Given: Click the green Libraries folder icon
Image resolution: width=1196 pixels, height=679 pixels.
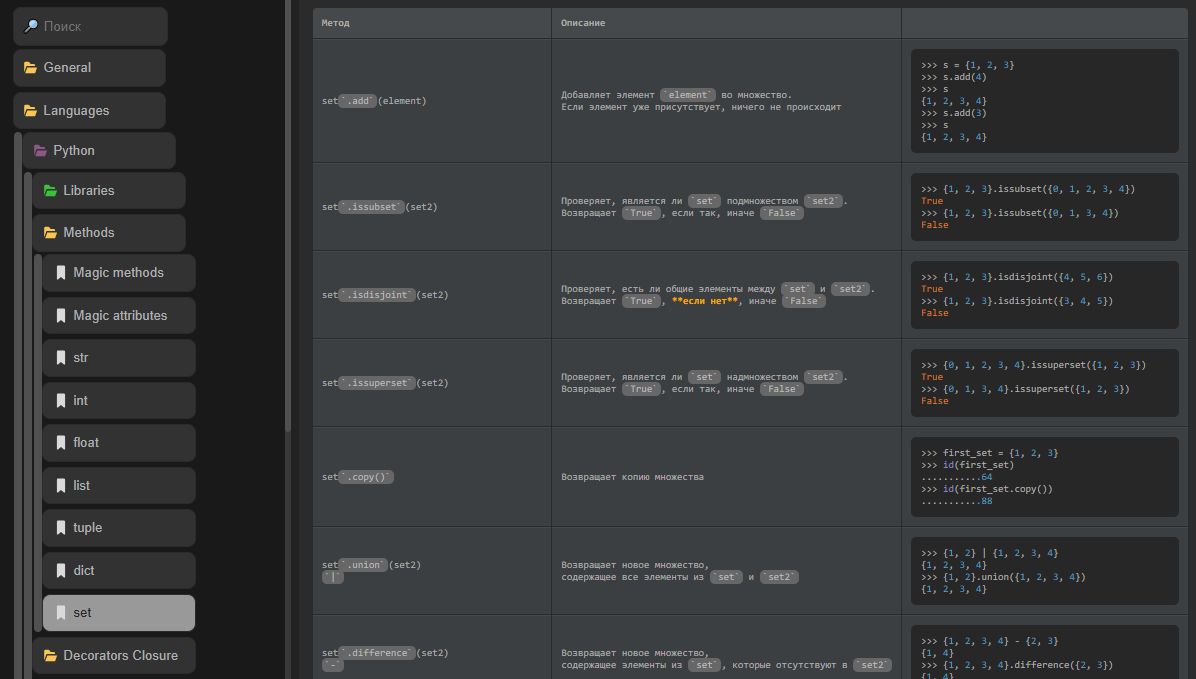Looking at the screenshot, I should click(50, 191).
